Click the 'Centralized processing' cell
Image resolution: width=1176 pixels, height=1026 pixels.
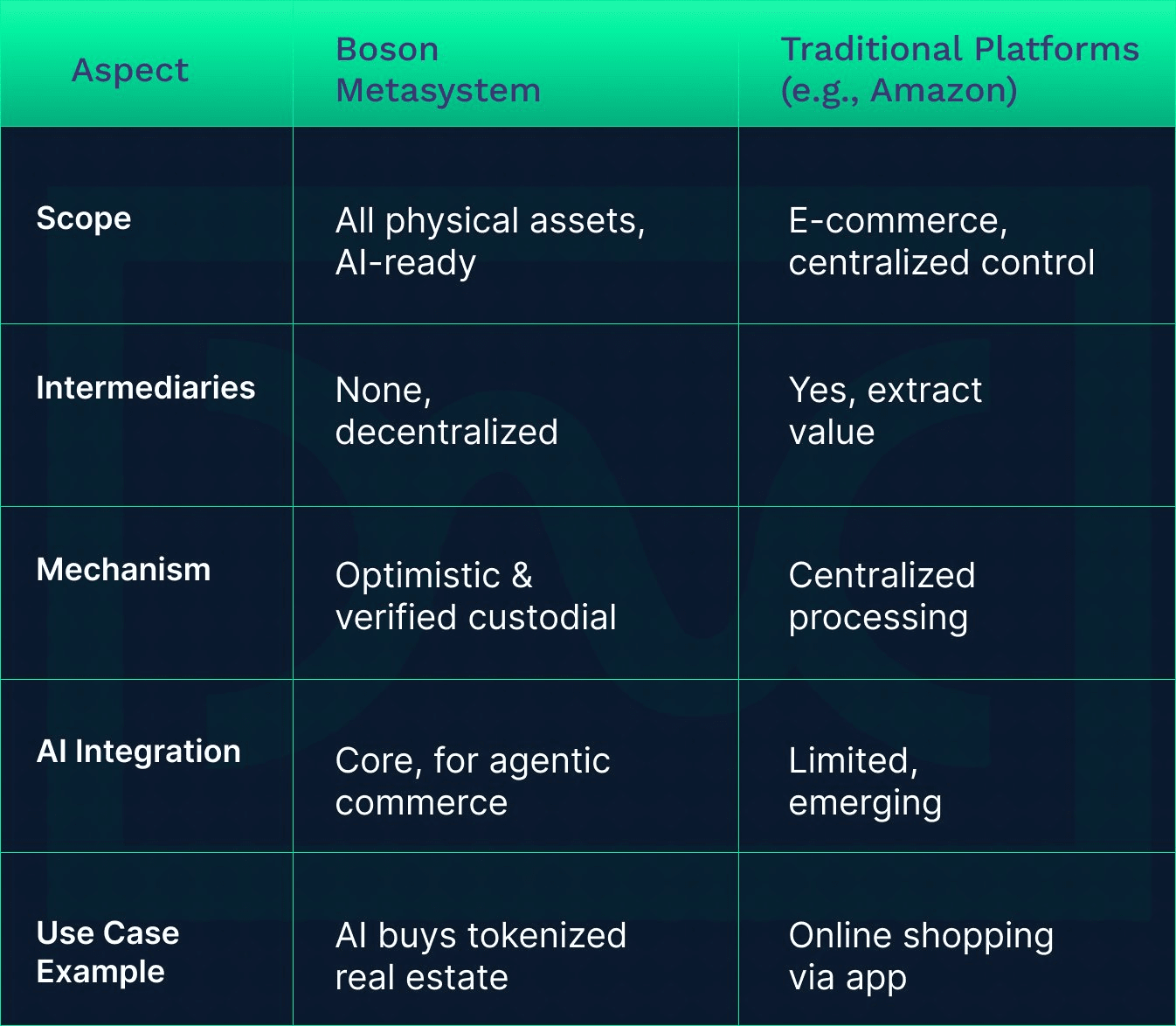(882, 596)
